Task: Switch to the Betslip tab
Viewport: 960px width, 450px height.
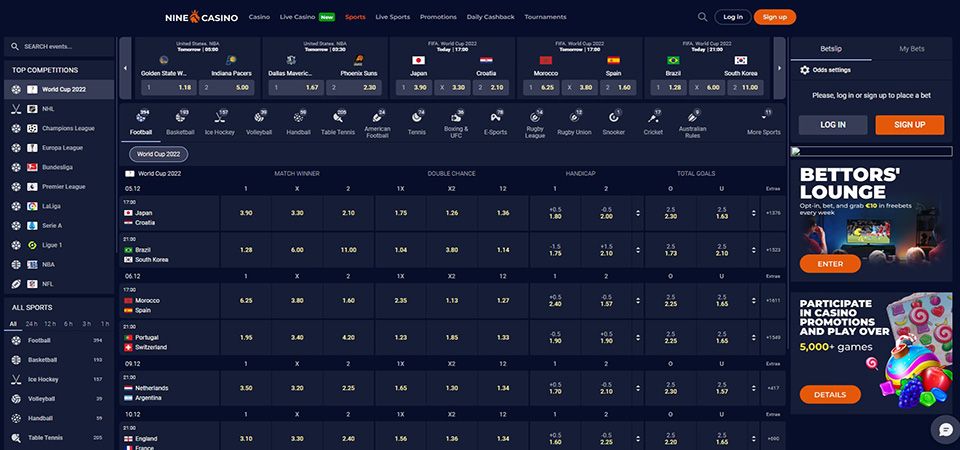Action: tap(831, 49)
